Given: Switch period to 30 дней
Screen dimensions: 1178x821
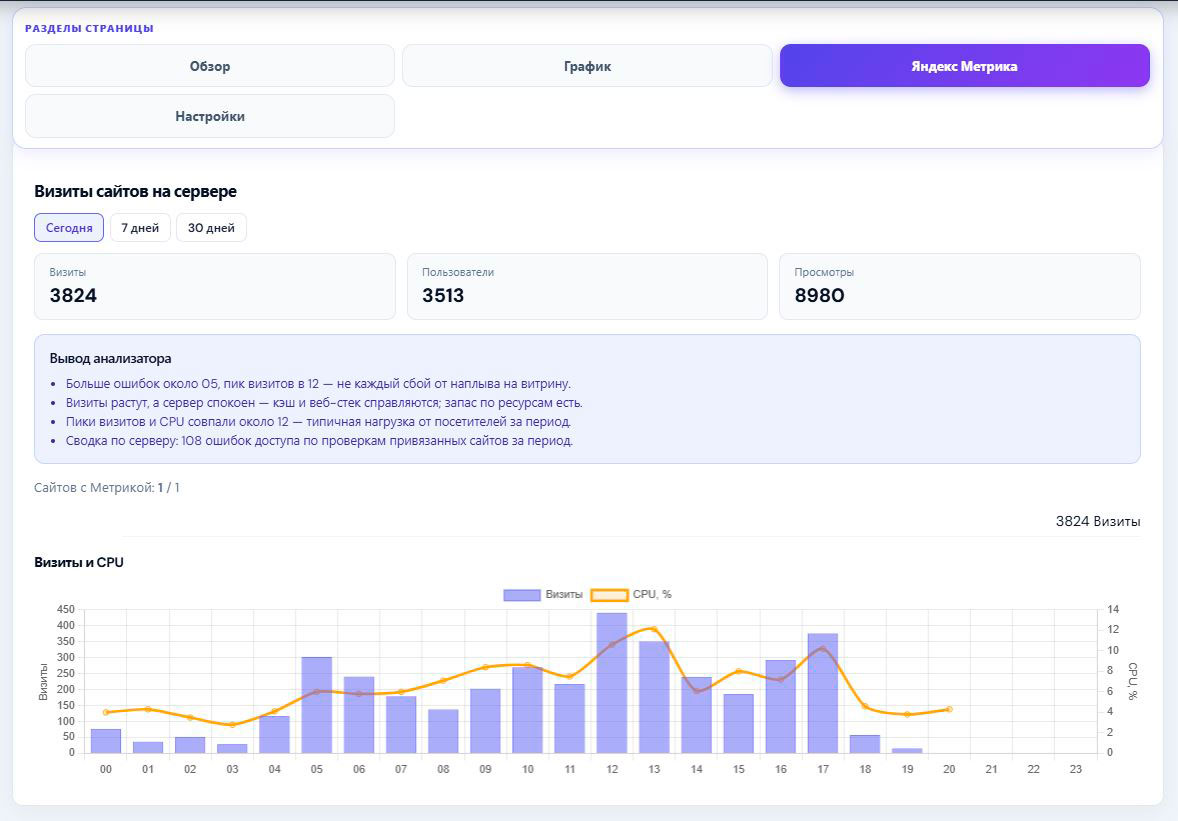Looking at the screenshot, I should [x=211, y=228].
